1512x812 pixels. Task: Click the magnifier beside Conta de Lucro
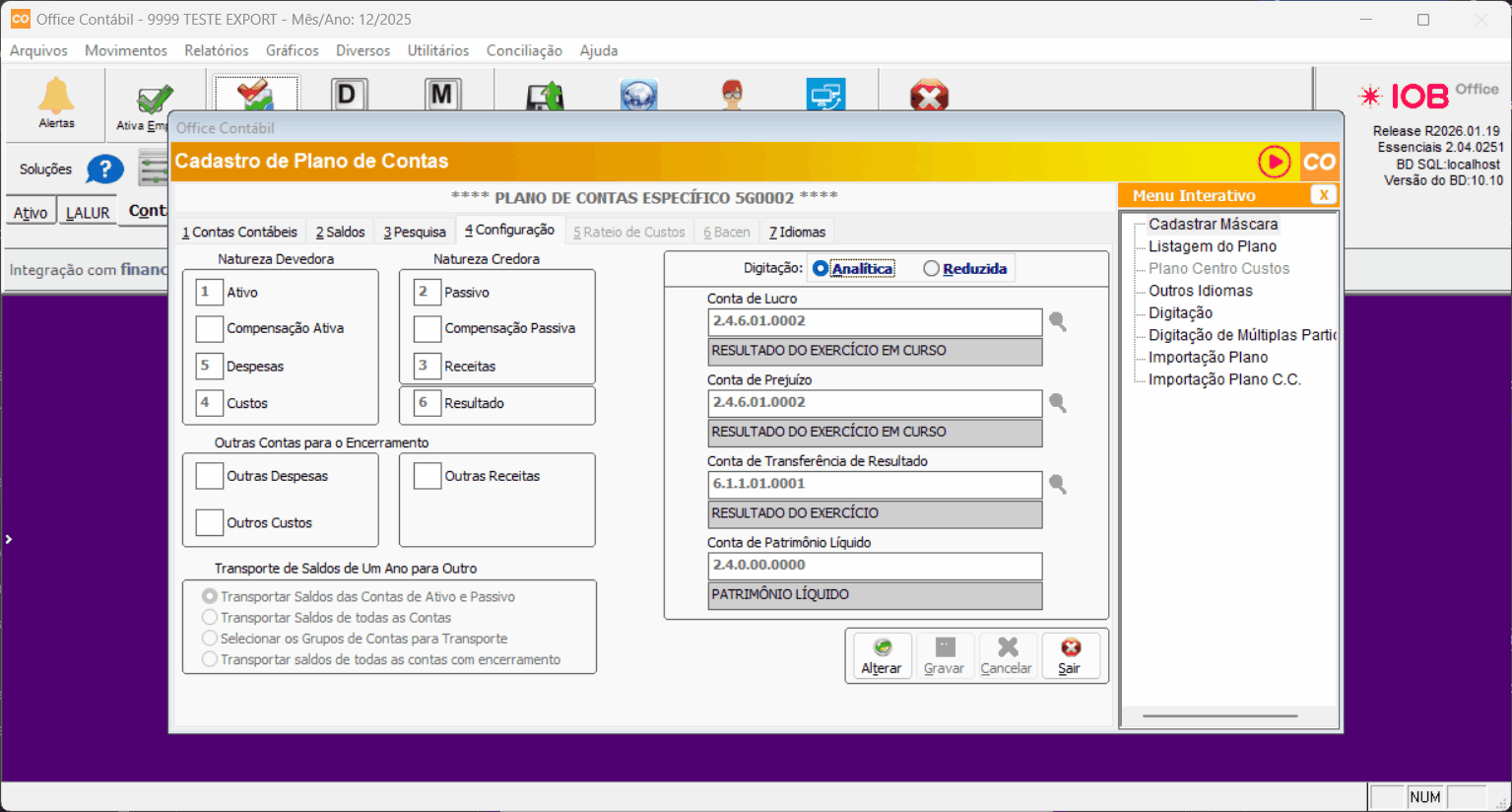pyautogui.click(x=1057, y=322)
